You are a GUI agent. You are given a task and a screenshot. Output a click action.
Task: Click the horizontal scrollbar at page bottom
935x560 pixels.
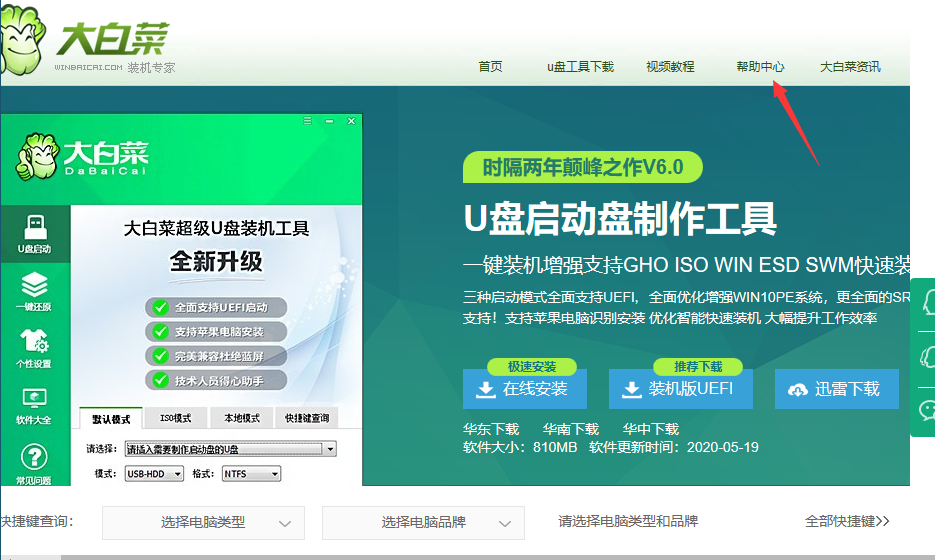468,557
